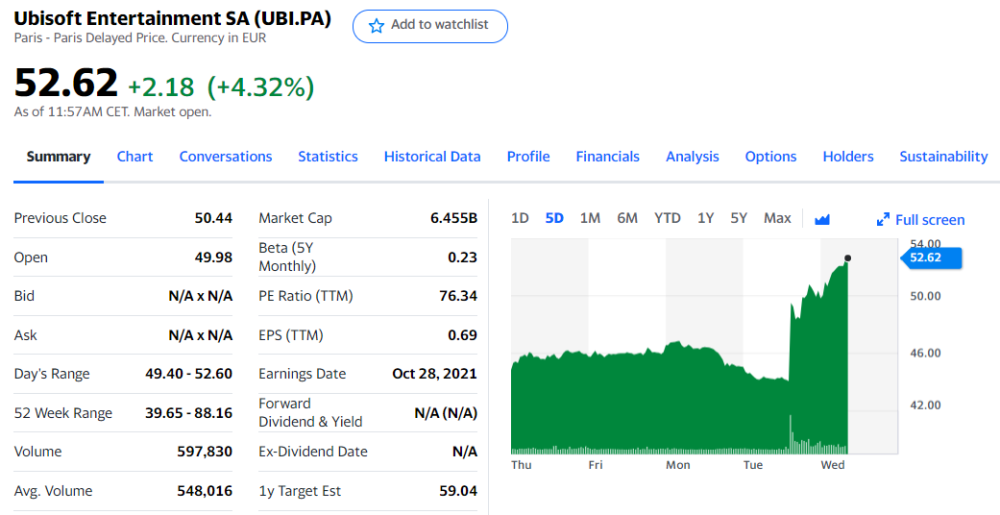Open the Financials tab
This screenshot has height=515, width=1000.
[x=608, y=156]
